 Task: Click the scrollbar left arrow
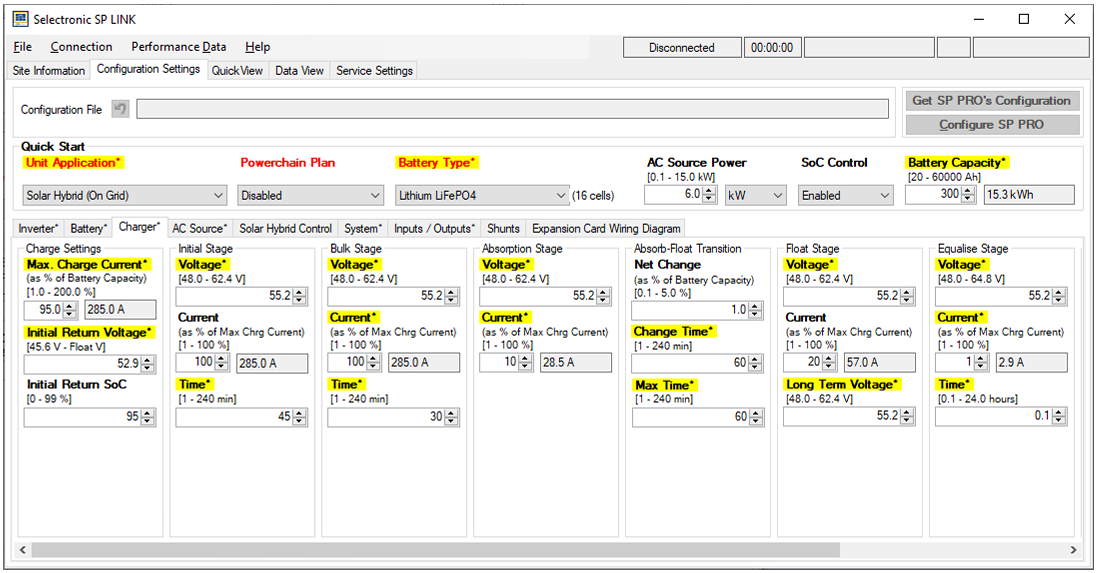pos(22,550)
